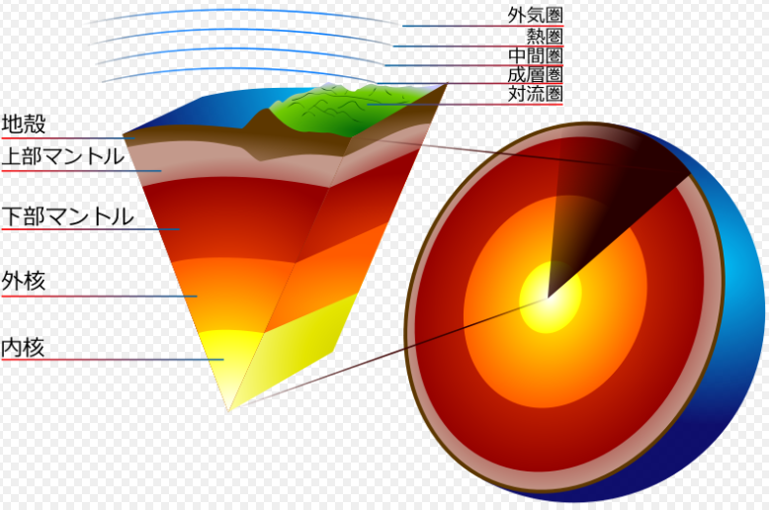Click the 地殻 label
This screenshot has width=769, height=510.
point(24,124)
